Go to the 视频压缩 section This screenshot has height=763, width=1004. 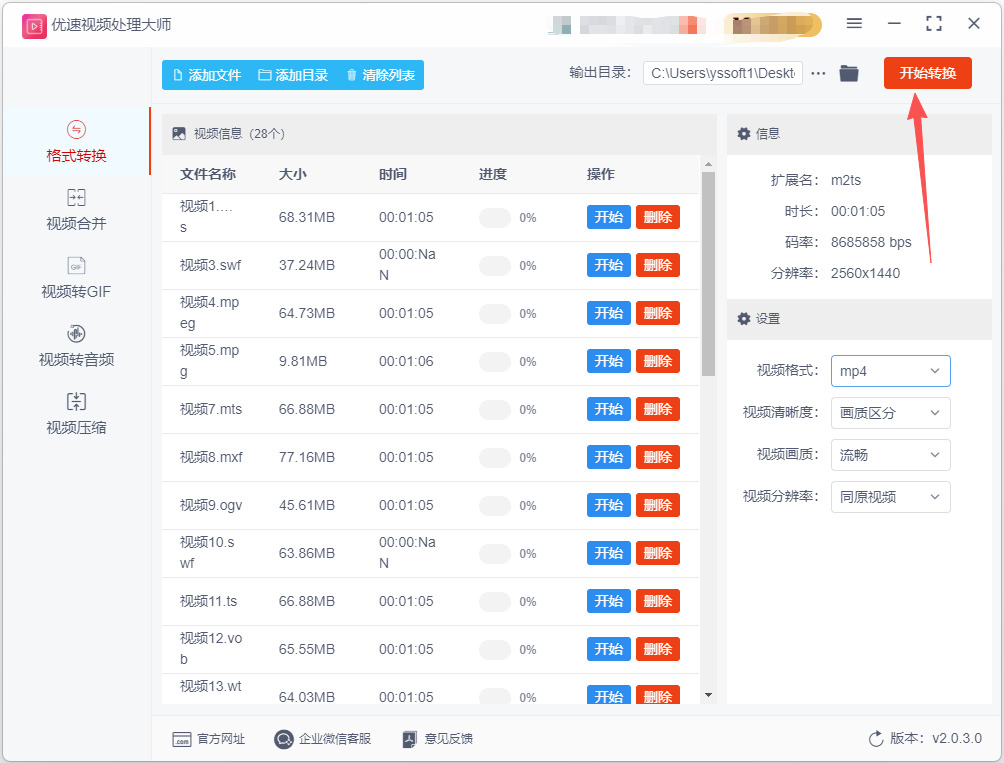[76, 414]
